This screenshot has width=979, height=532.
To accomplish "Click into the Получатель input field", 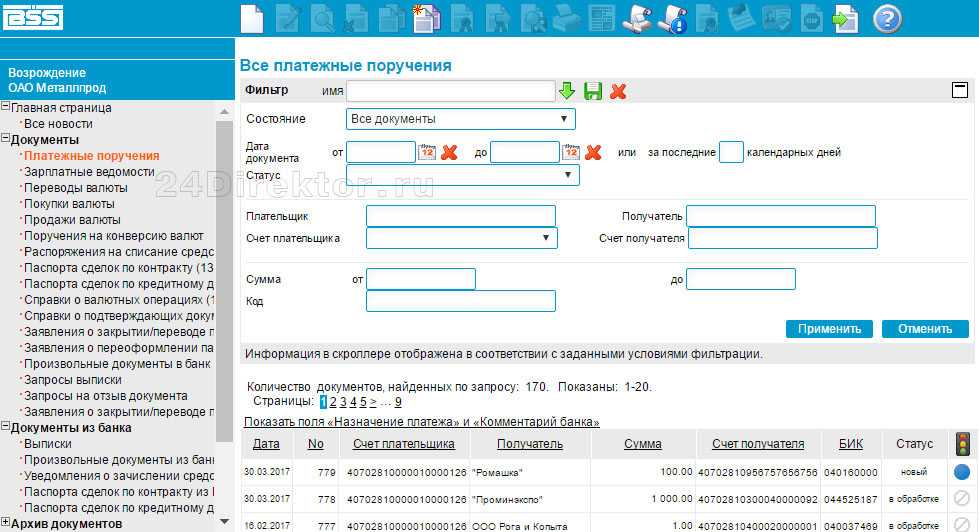I will click(780, 216).
